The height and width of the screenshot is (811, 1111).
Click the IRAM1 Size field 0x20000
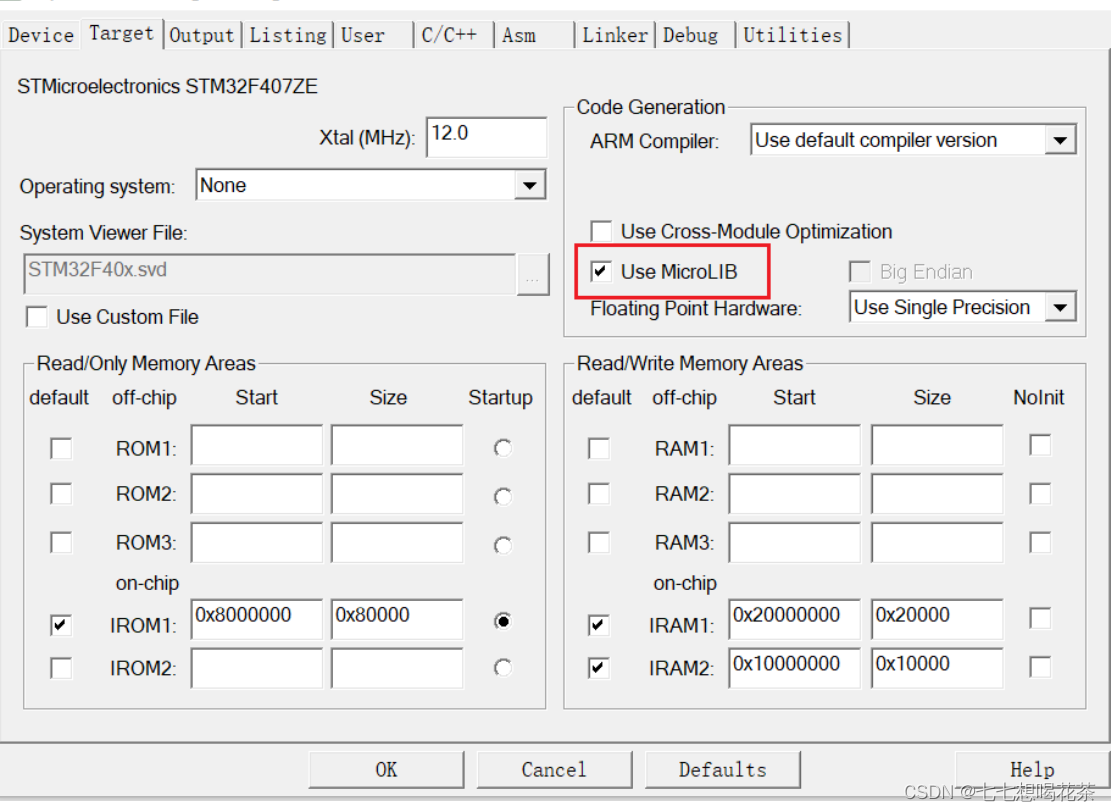(937, 619)
